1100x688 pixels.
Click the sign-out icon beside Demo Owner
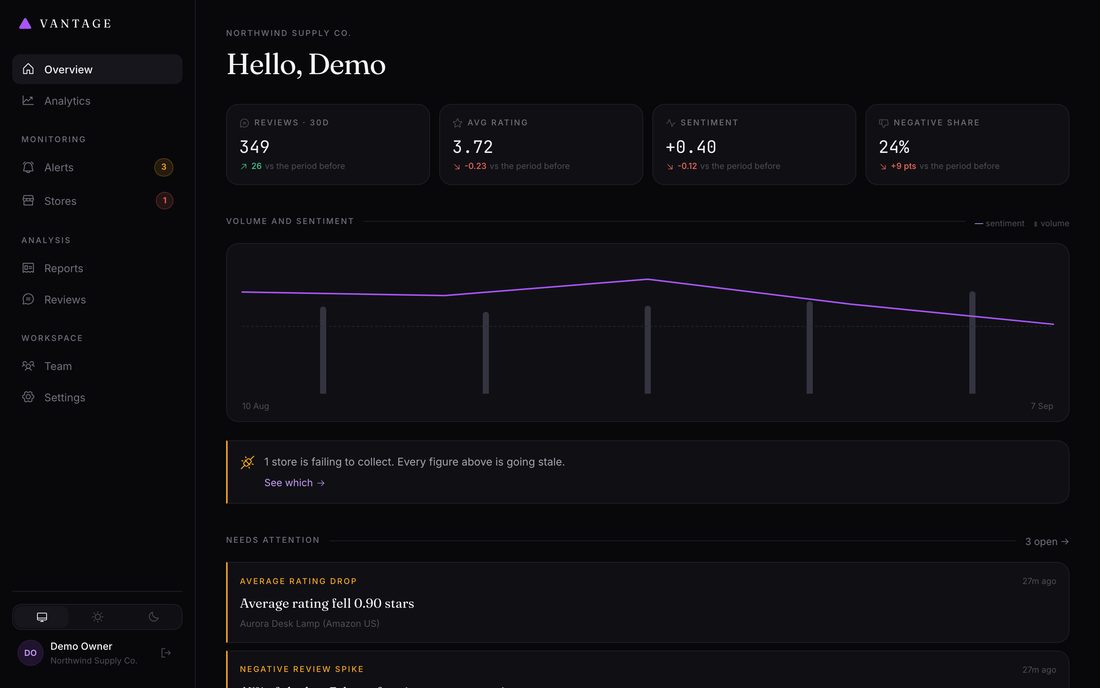click(166, 653)
